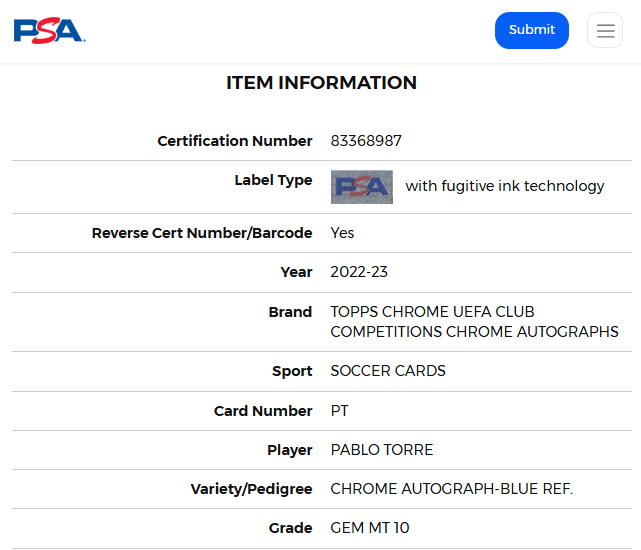Open the hamburger navigation menu
641x550 pixels.
click(605, 30)
